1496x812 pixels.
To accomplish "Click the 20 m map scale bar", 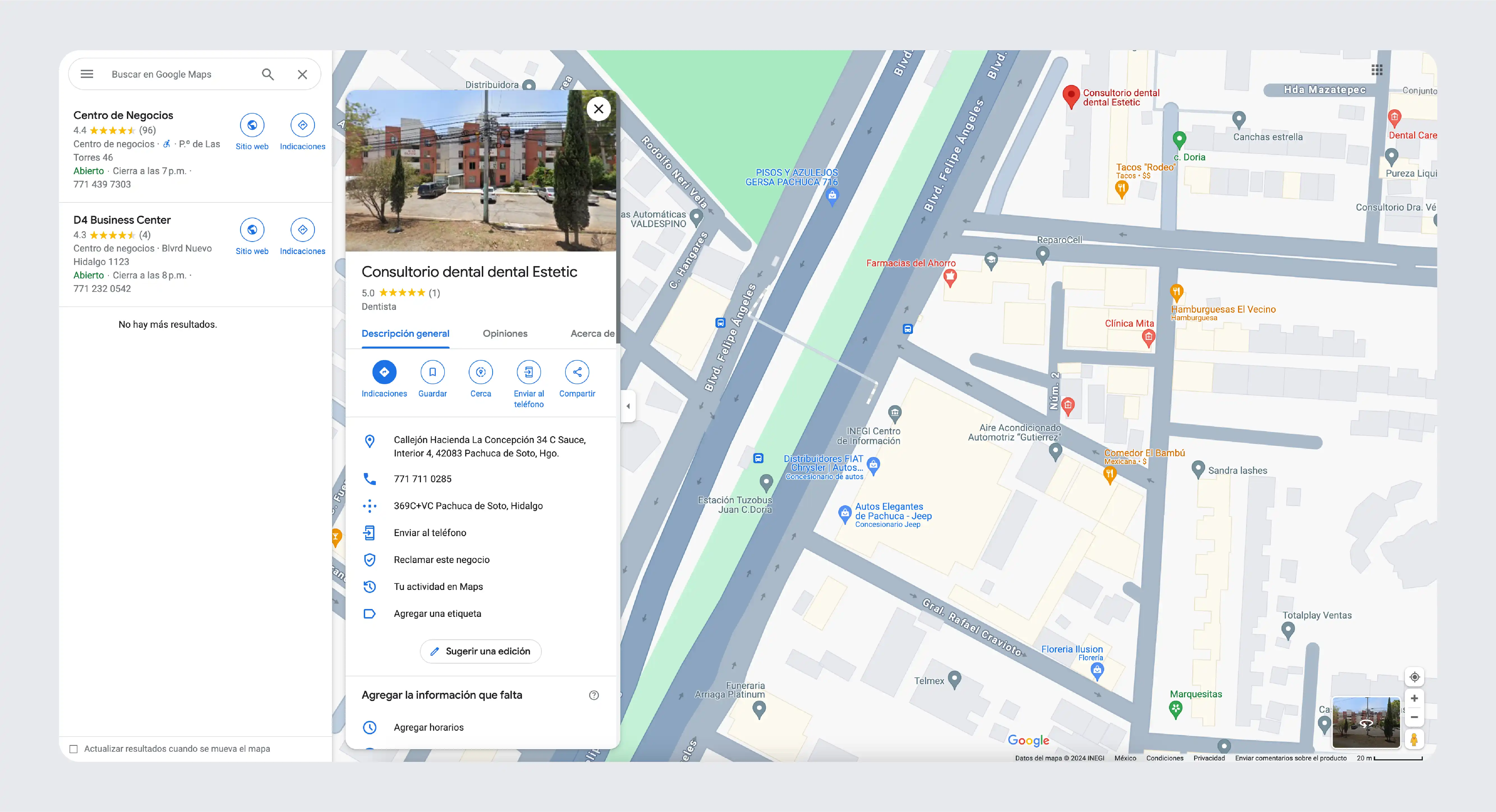I will pos(1389,758).
